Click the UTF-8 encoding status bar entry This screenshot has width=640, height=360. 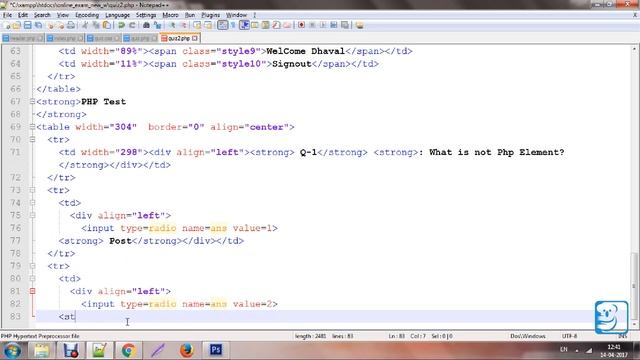[x=569, y=336]
